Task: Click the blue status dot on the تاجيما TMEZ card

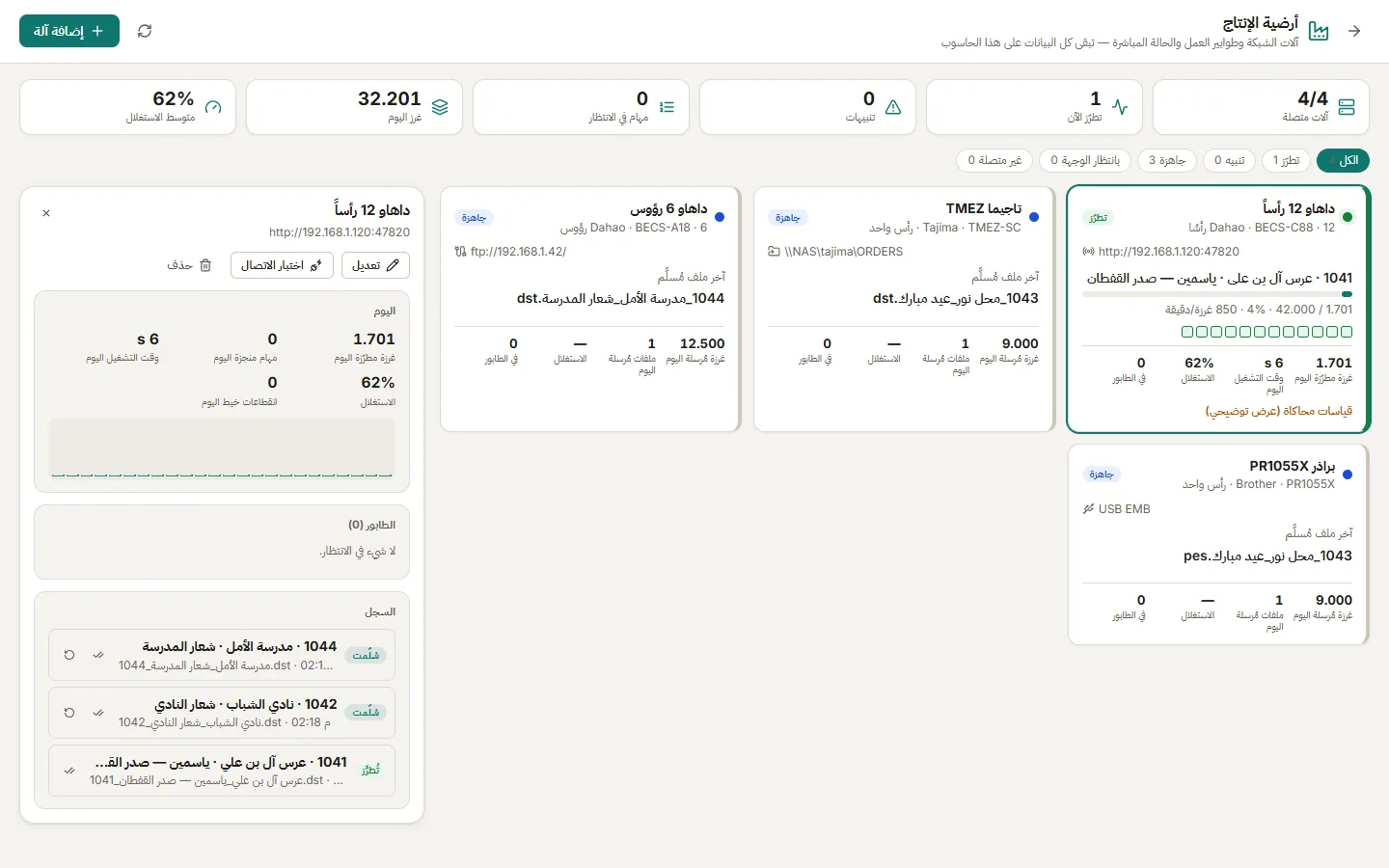Action: [x=1034, y=217]
